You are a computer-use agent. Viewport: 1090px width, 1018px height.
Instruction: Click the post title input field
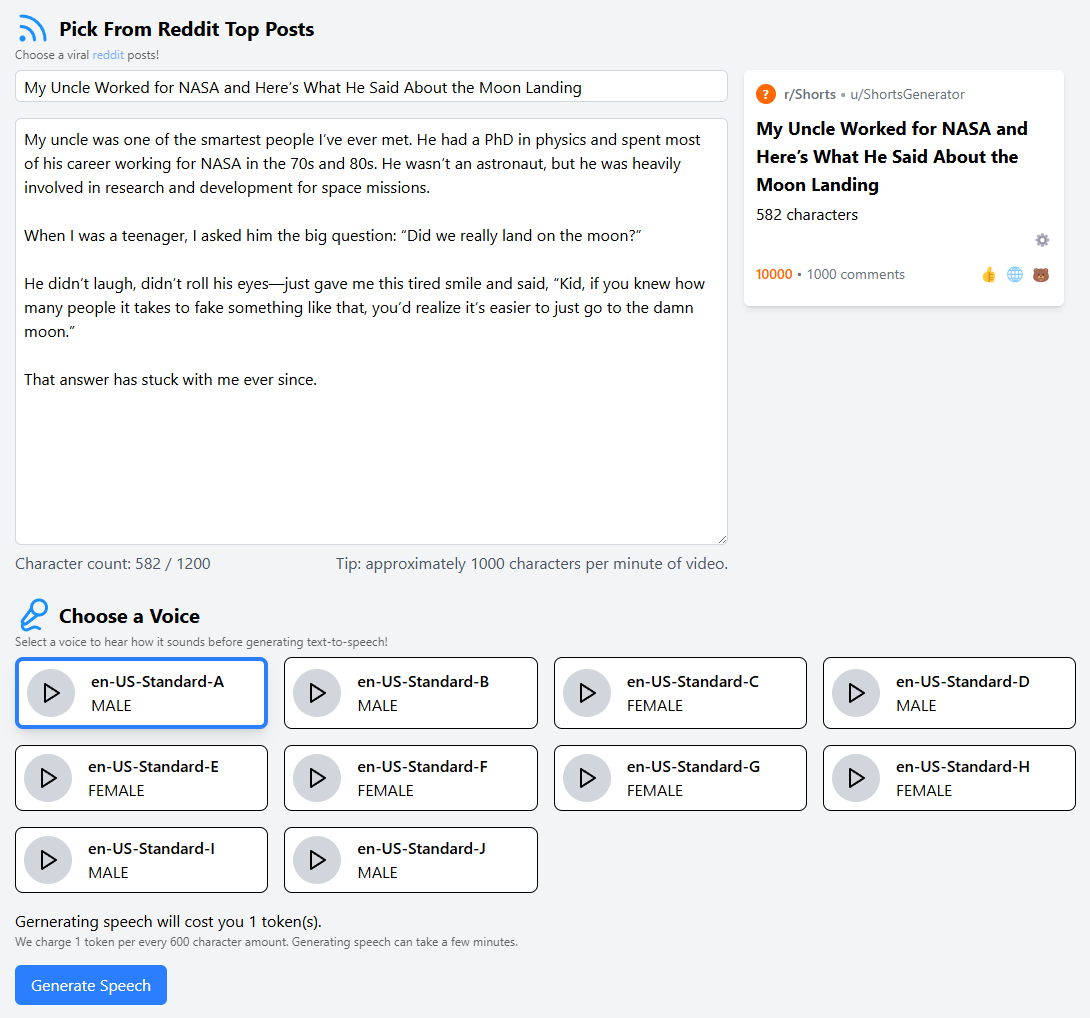[x=371, y=87]
